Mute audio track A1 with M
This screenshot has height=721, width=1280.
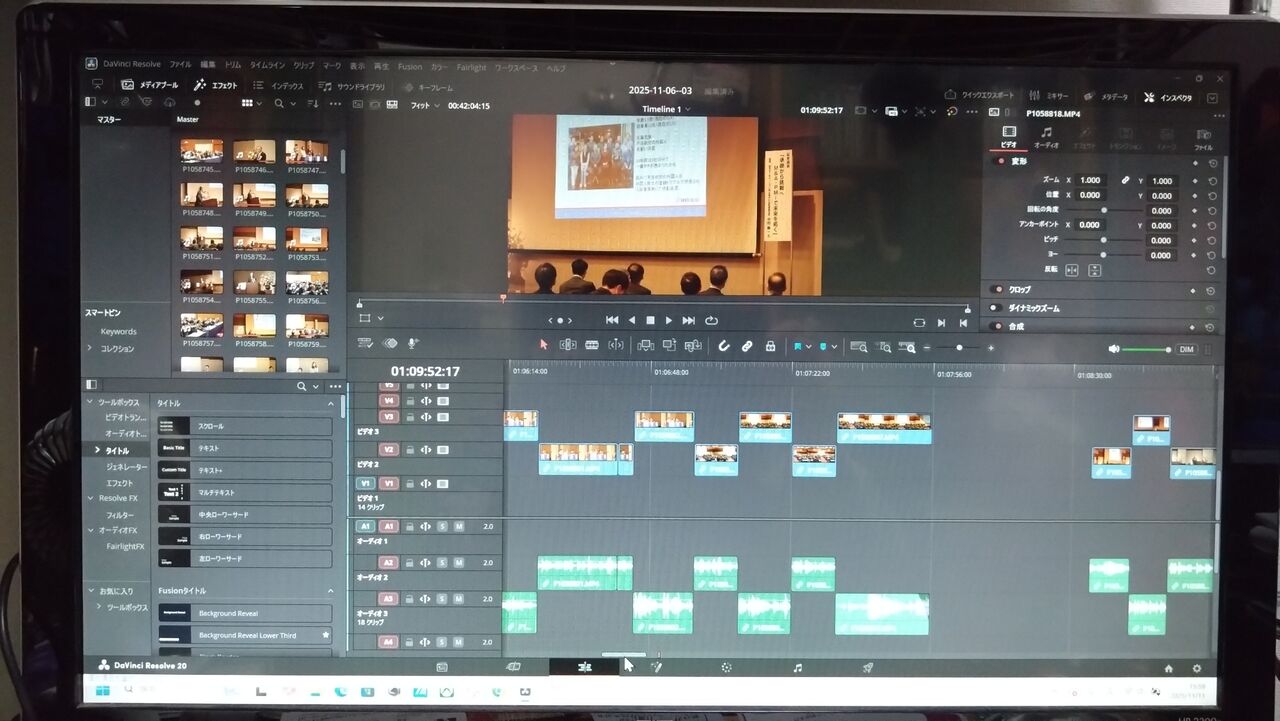[459, 526]
